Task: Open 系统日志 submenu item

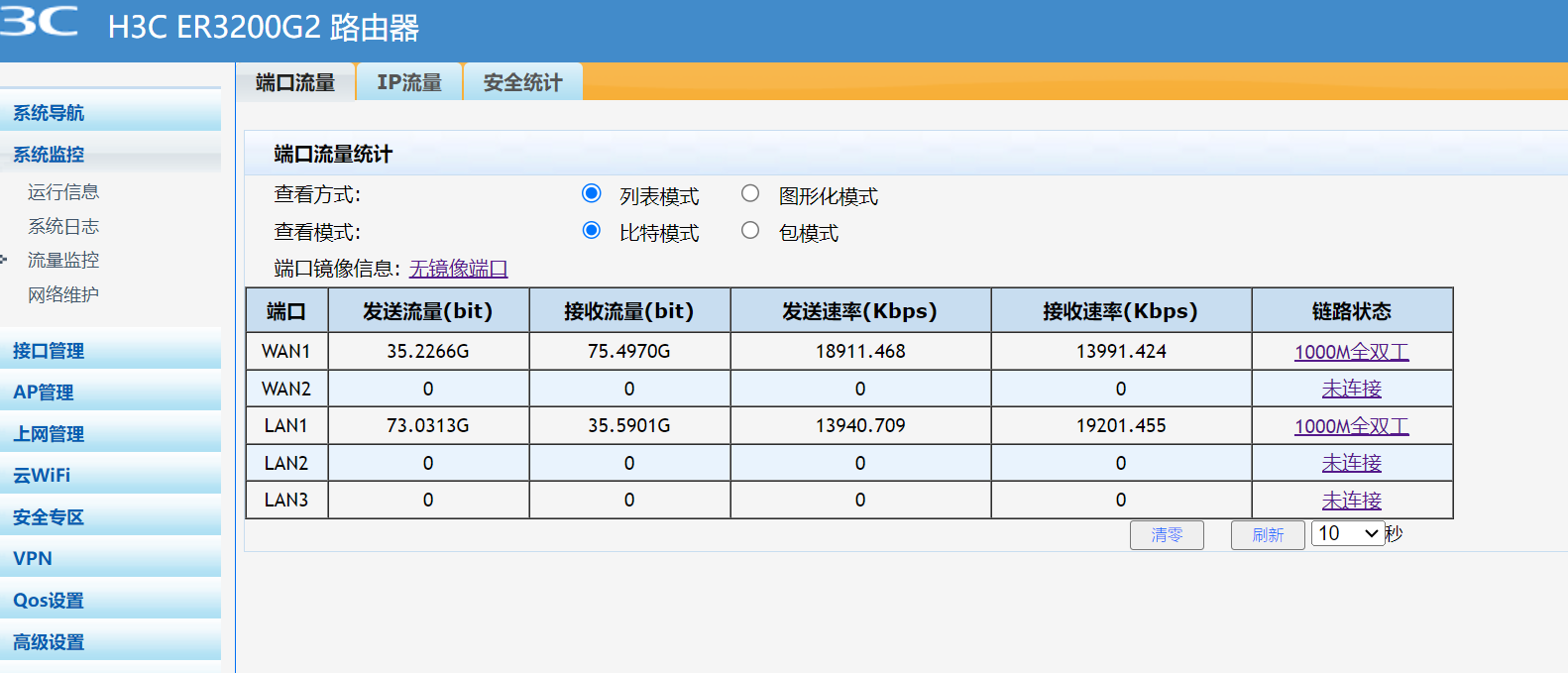Action: tap(63, 227)
